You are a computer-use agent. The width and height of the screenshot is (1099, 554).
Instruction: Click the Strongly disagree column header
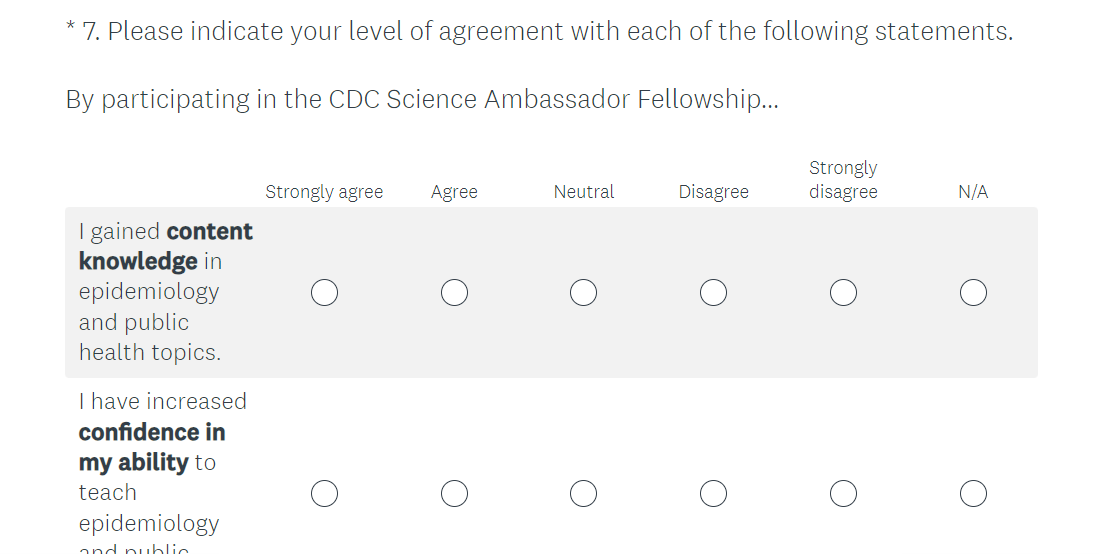[843, 180]
